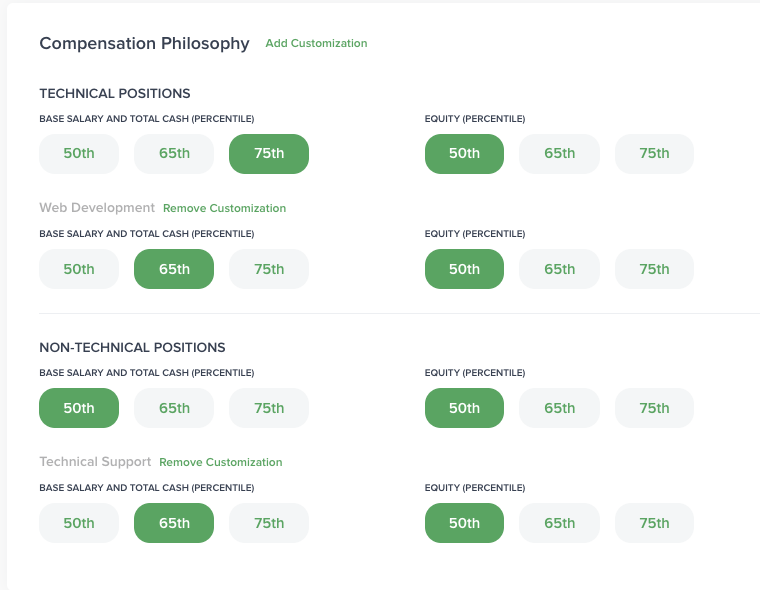Choose 75th base salary for Web Development

click(x=269, y=269)
